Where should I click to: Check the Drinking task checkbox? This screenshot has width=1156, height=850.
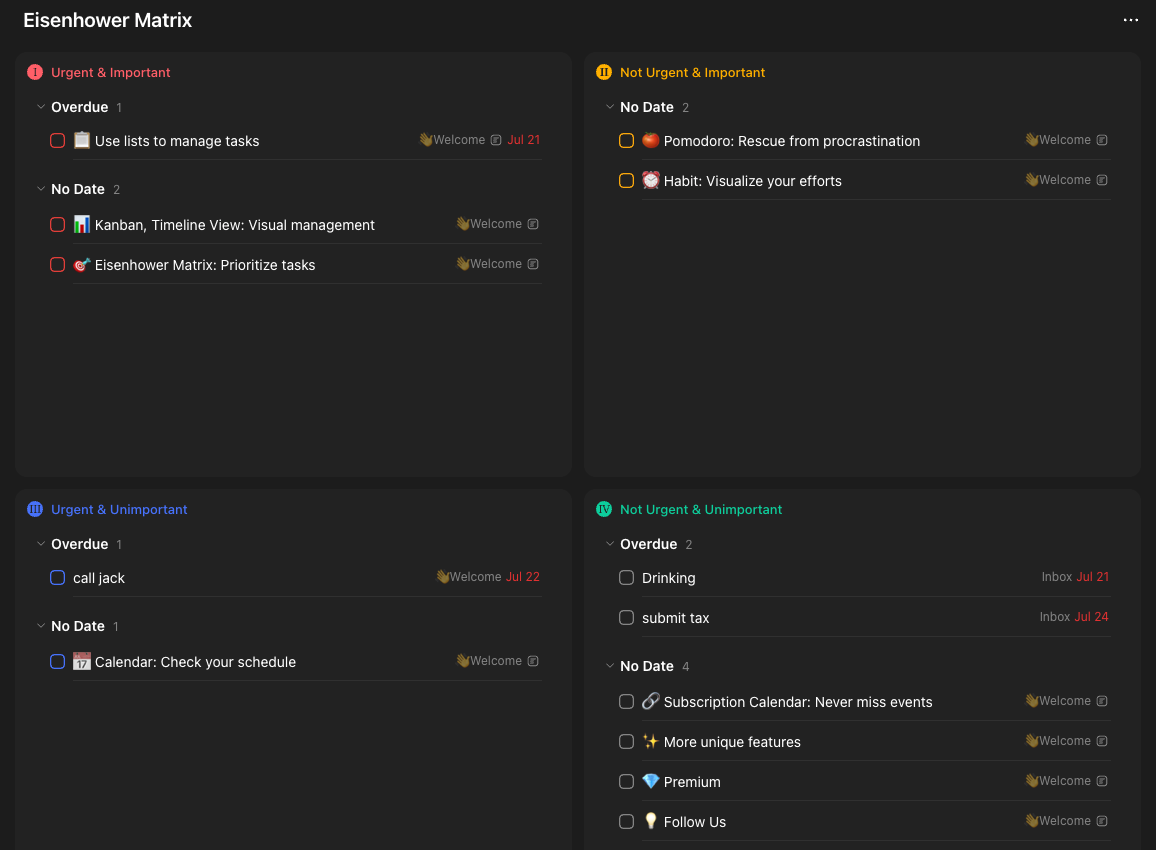click(627, 578)
